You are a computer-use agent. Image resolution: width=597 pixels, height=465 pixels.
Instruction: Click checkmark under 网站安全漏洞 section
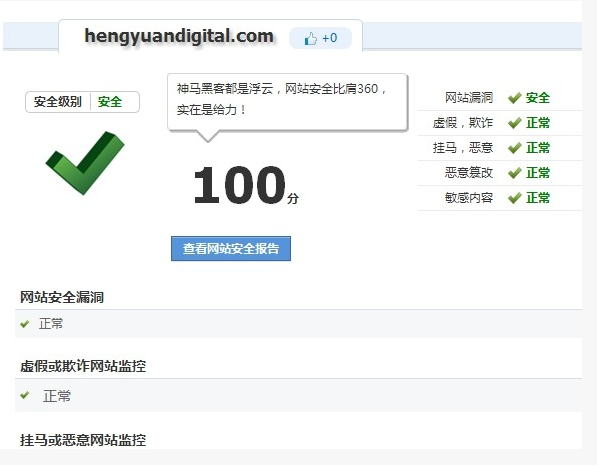25,324
